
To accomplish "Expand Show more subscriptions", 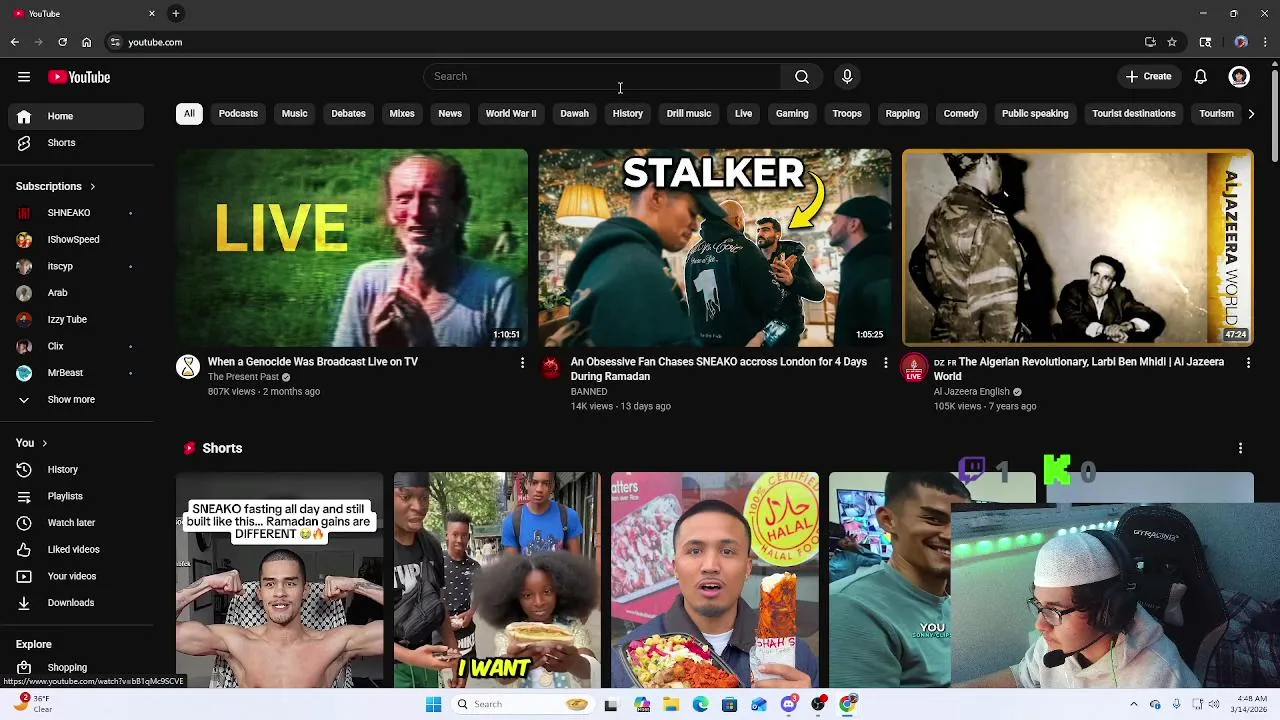I will pyautogui.click(x=77, y=399).
